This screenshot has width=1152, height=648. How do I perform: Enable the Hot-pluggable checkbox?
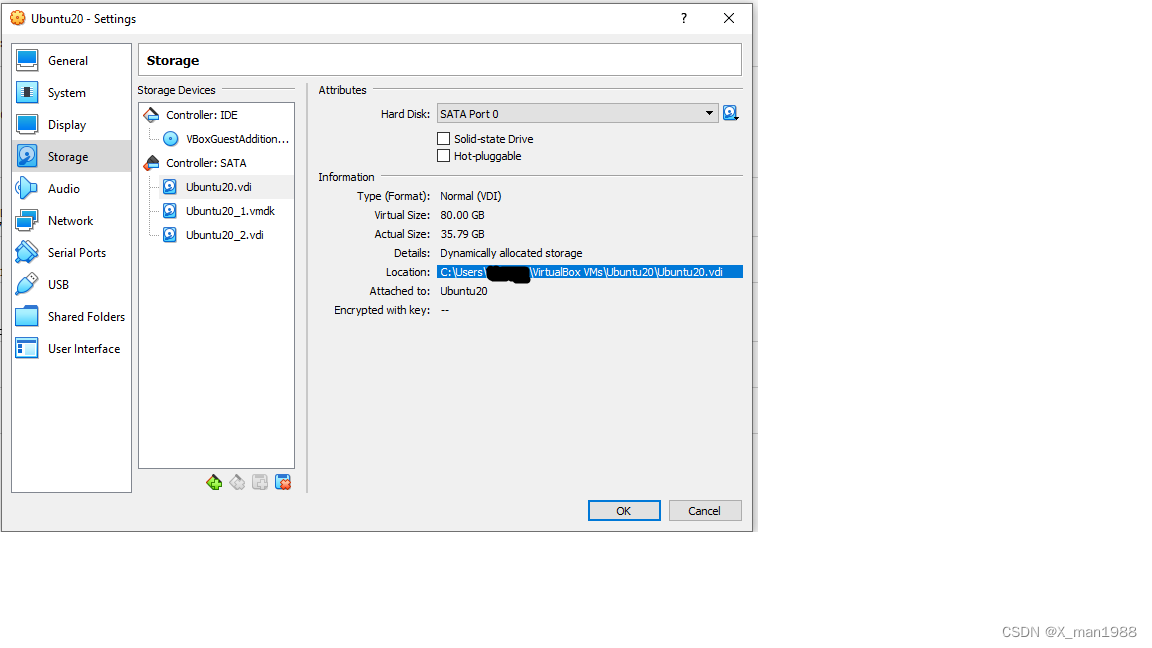coord(444,156)
